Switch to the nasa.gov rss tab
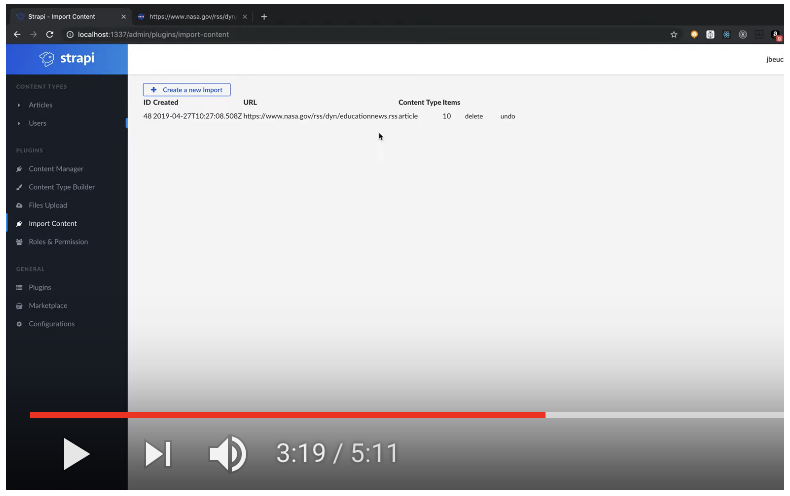 click(x=193, y=17)
